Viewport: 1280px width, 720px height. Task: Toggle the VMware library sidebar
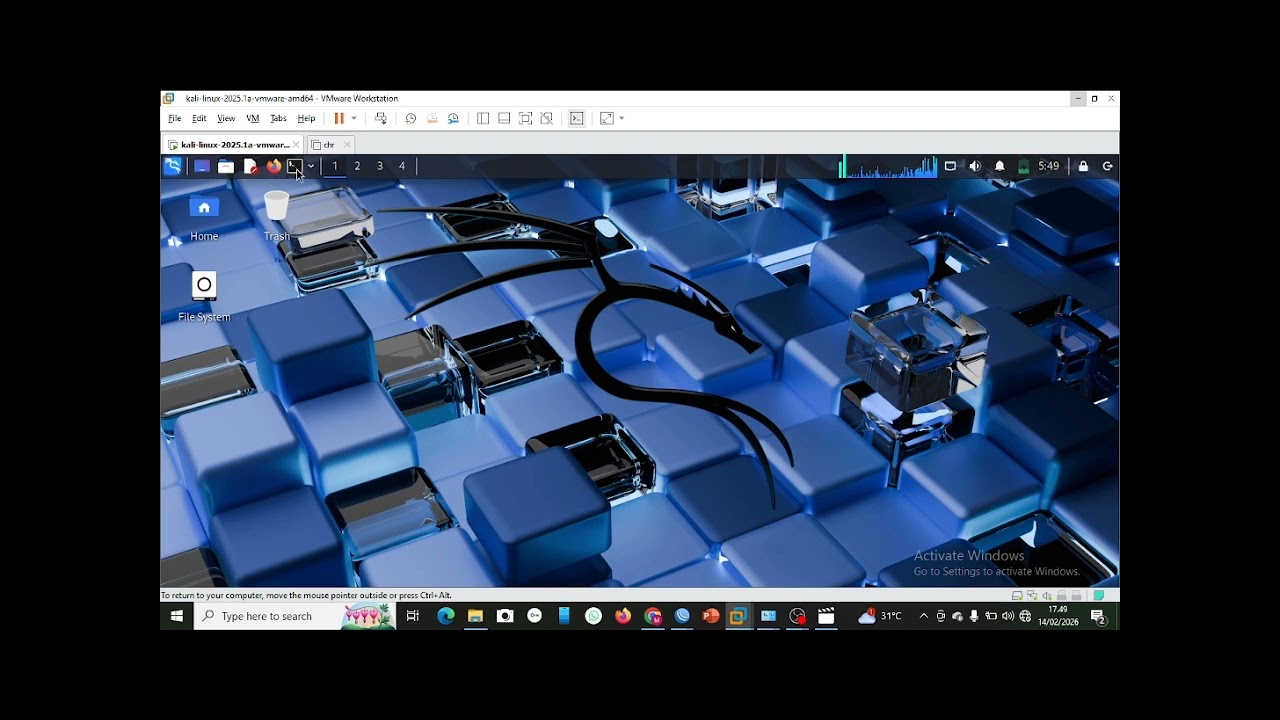click(x=483, y=118)
